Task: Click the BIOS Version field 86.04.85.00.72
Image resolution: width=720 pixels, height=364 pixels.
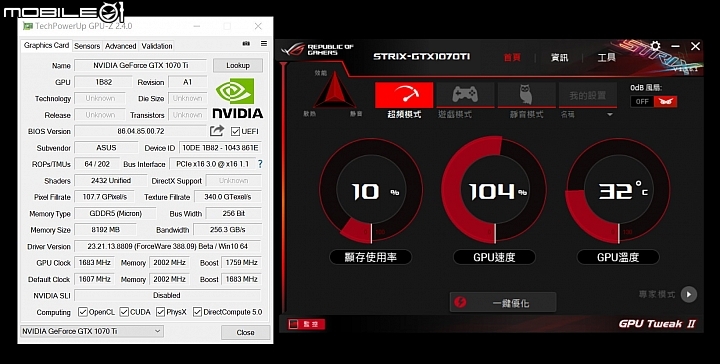Action: (x=141, y=131)
